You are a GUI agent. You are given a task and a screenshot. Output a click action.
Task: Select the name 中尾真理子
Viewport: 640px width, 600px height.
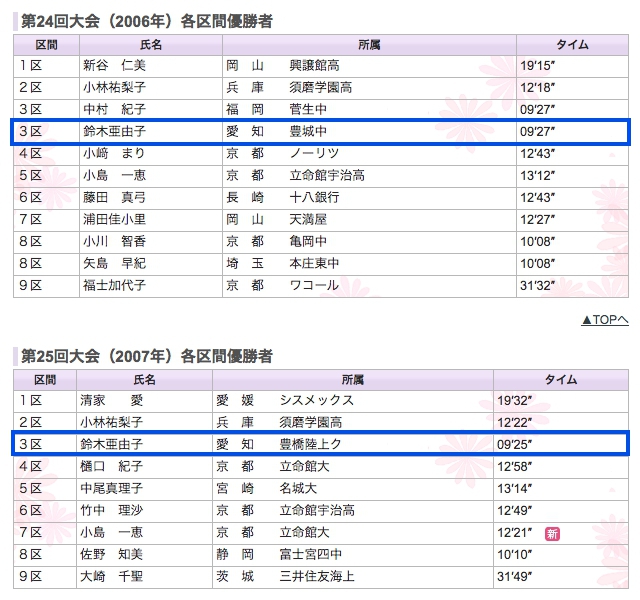(111, 489)
